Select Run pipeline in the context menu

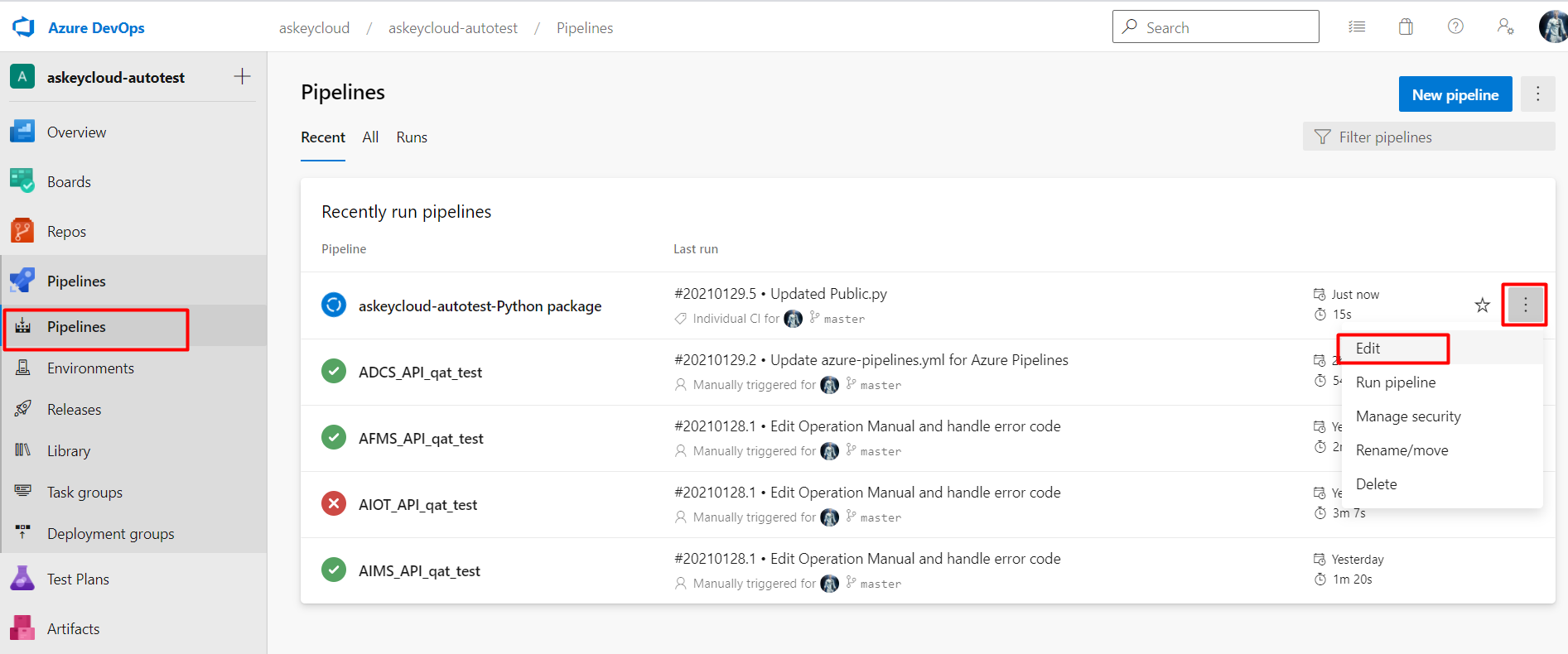[x=1396, y=382]
